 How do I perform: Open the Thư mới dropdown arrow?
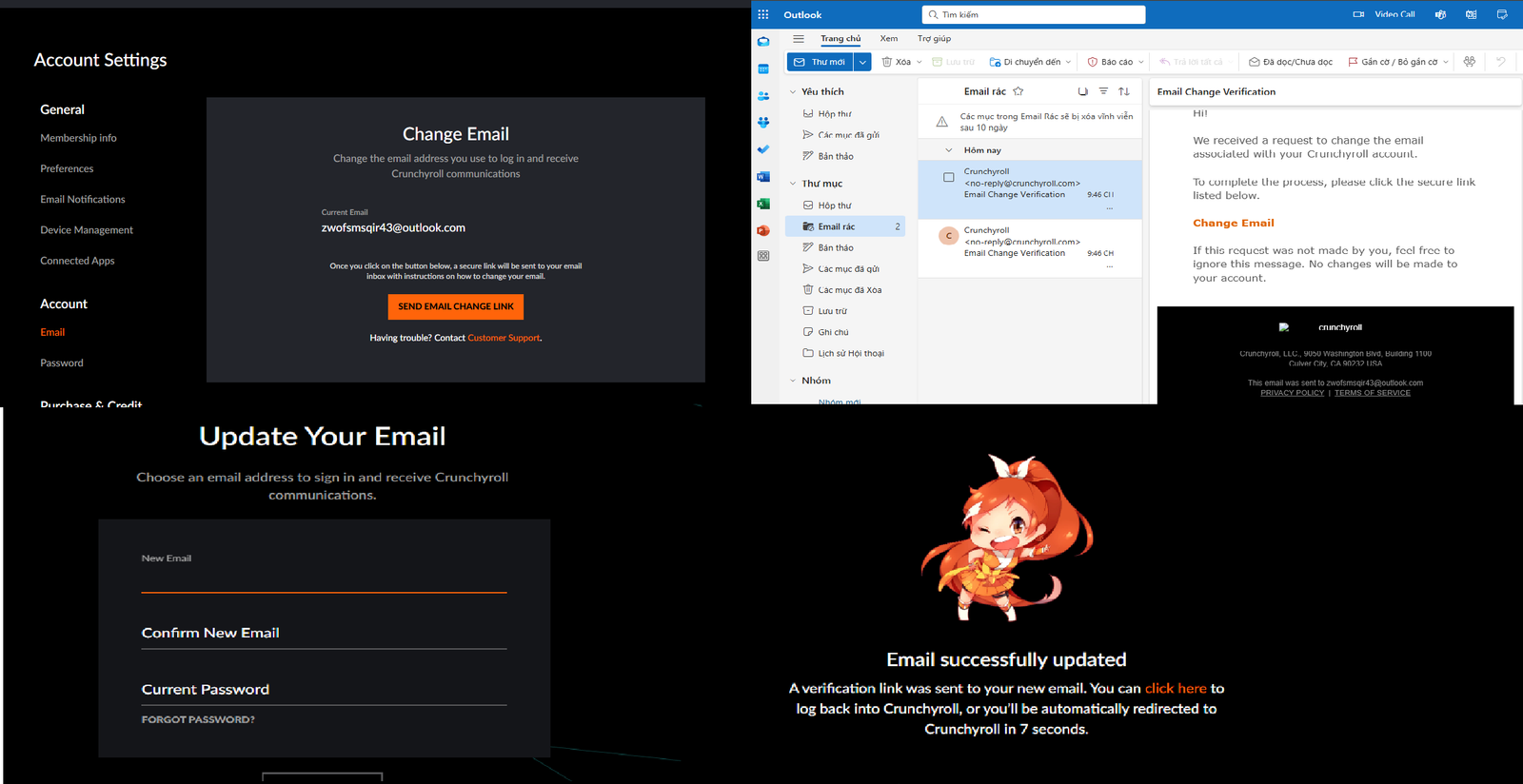click(862, 62)
